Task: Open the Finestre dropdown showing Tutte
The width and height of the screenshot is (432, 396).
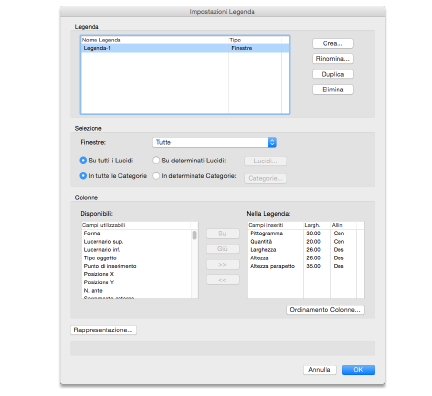Action: [x=214, y=142]
